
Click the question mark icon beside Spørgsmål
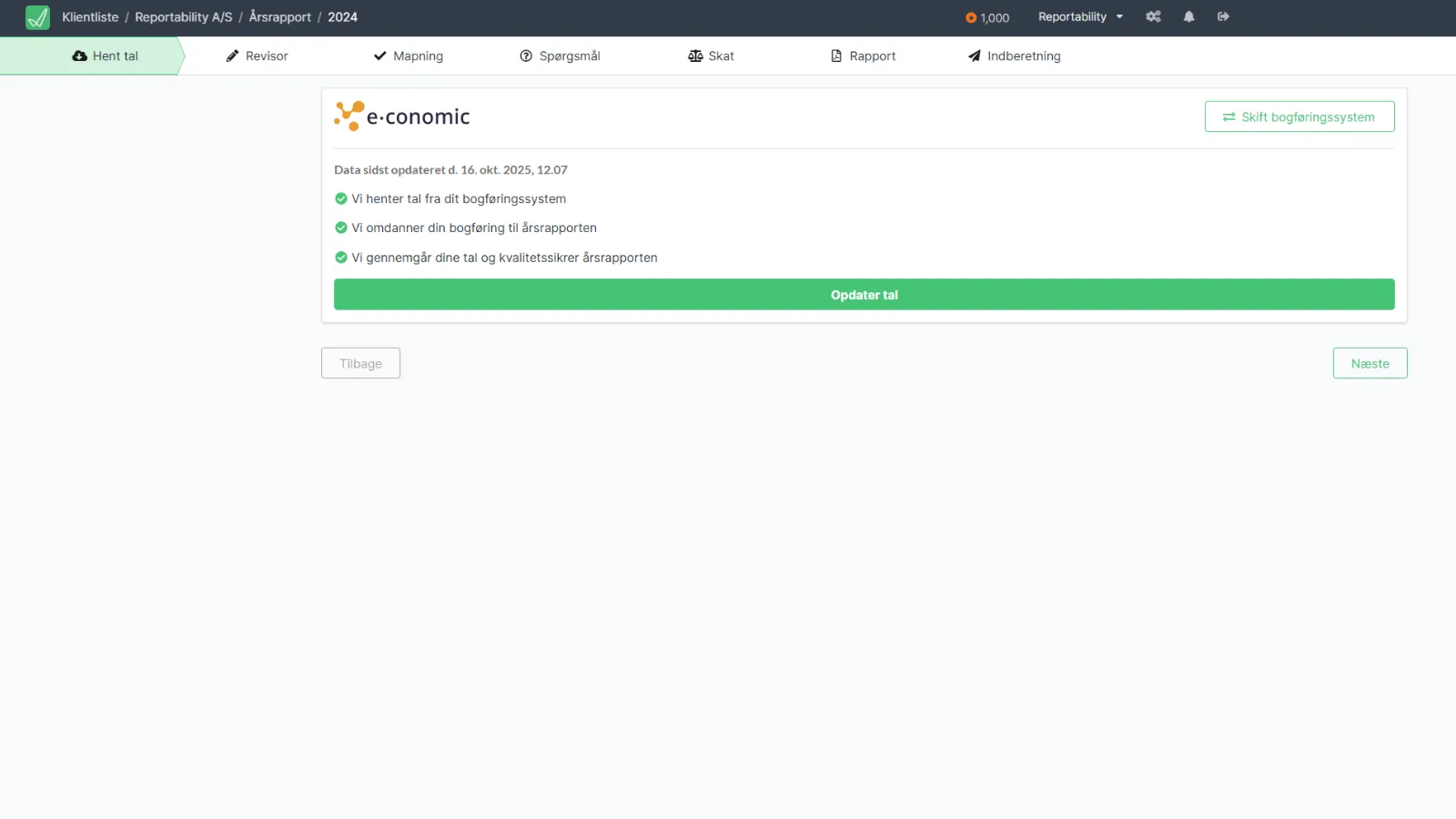click(526, 56)
